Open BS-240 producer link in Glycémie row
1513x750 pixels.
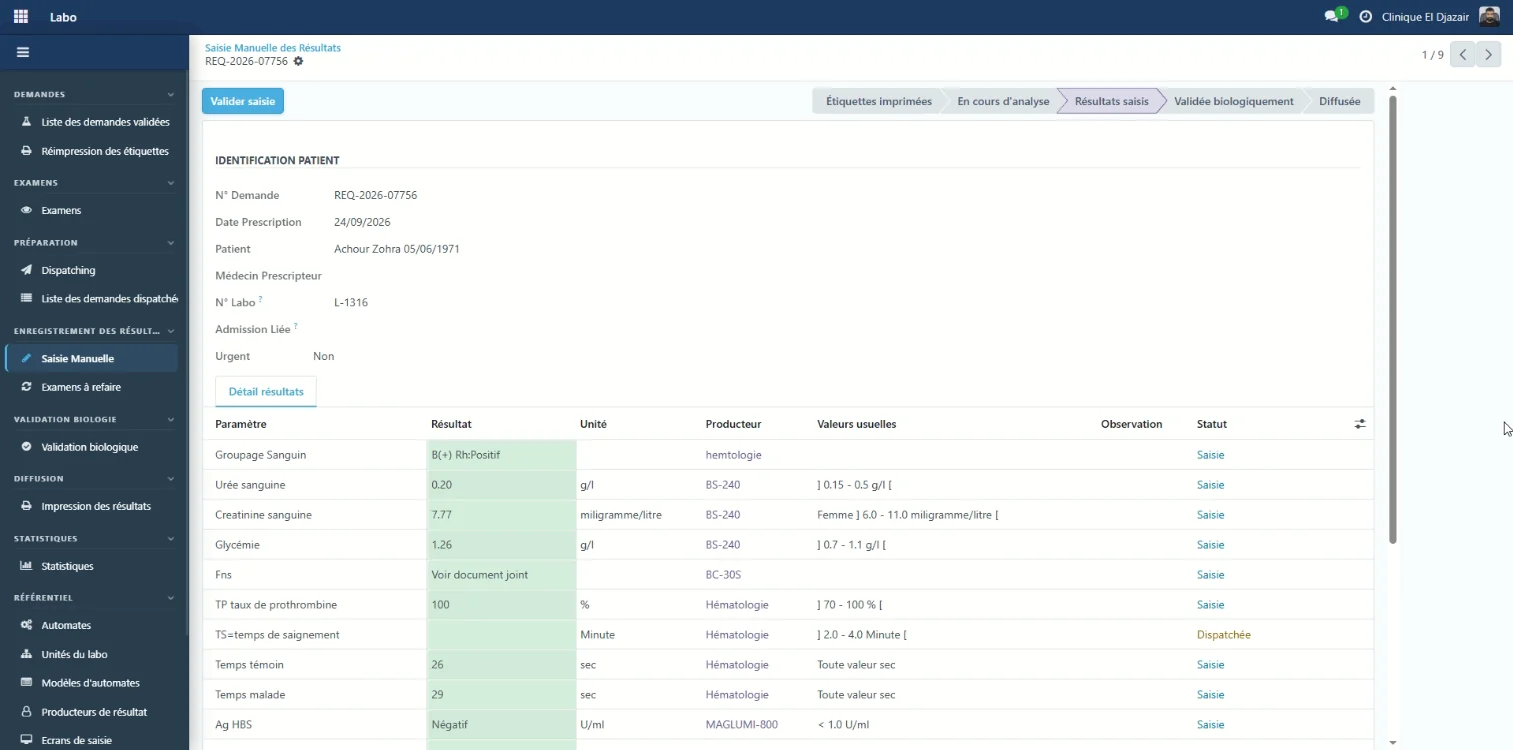[723, 545]
